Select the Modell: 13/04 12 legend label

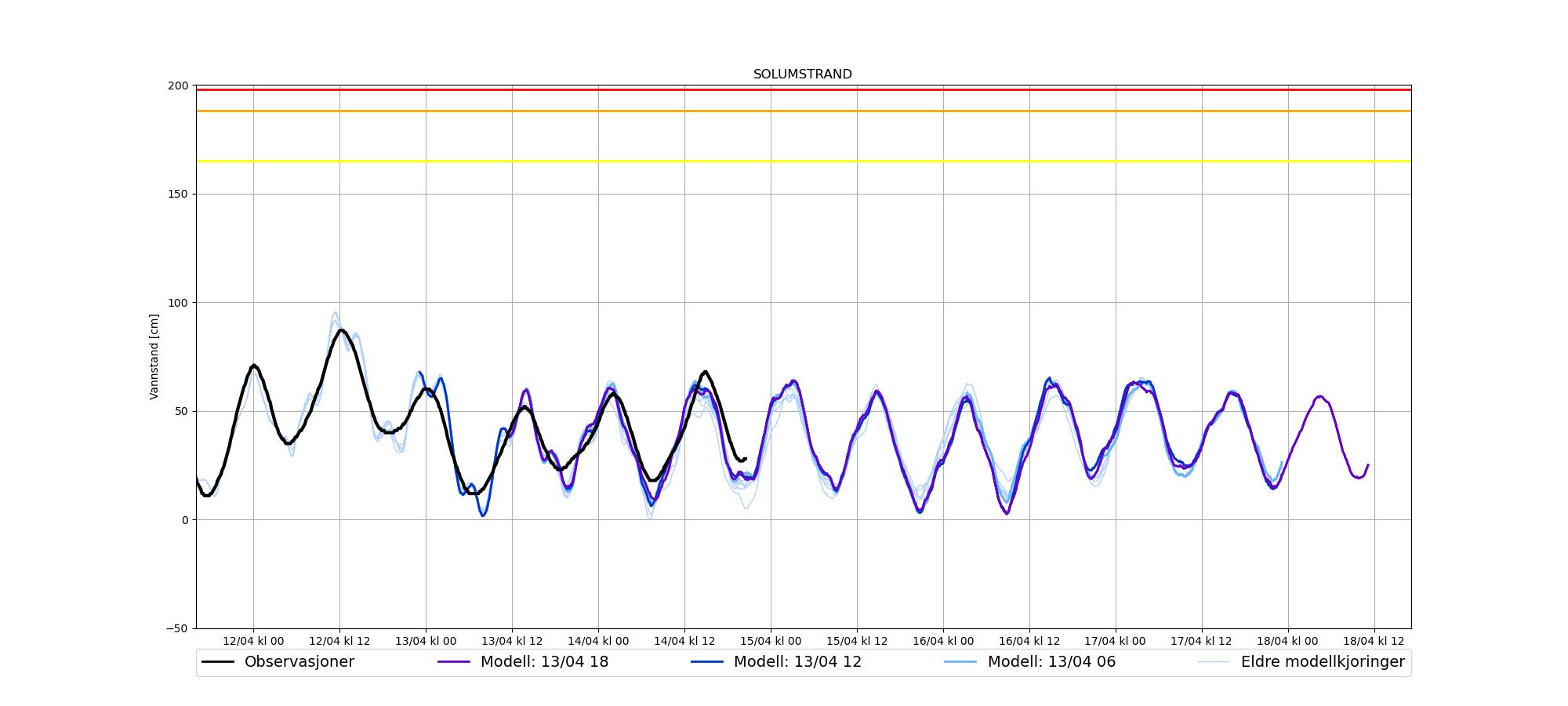pyautogui.click(x=797, y=662)
